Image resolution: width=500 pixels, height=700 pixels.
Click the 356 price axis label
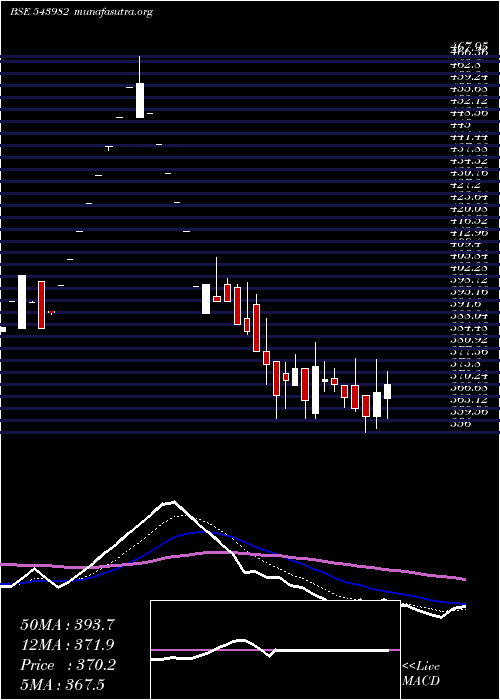[461, 424]
